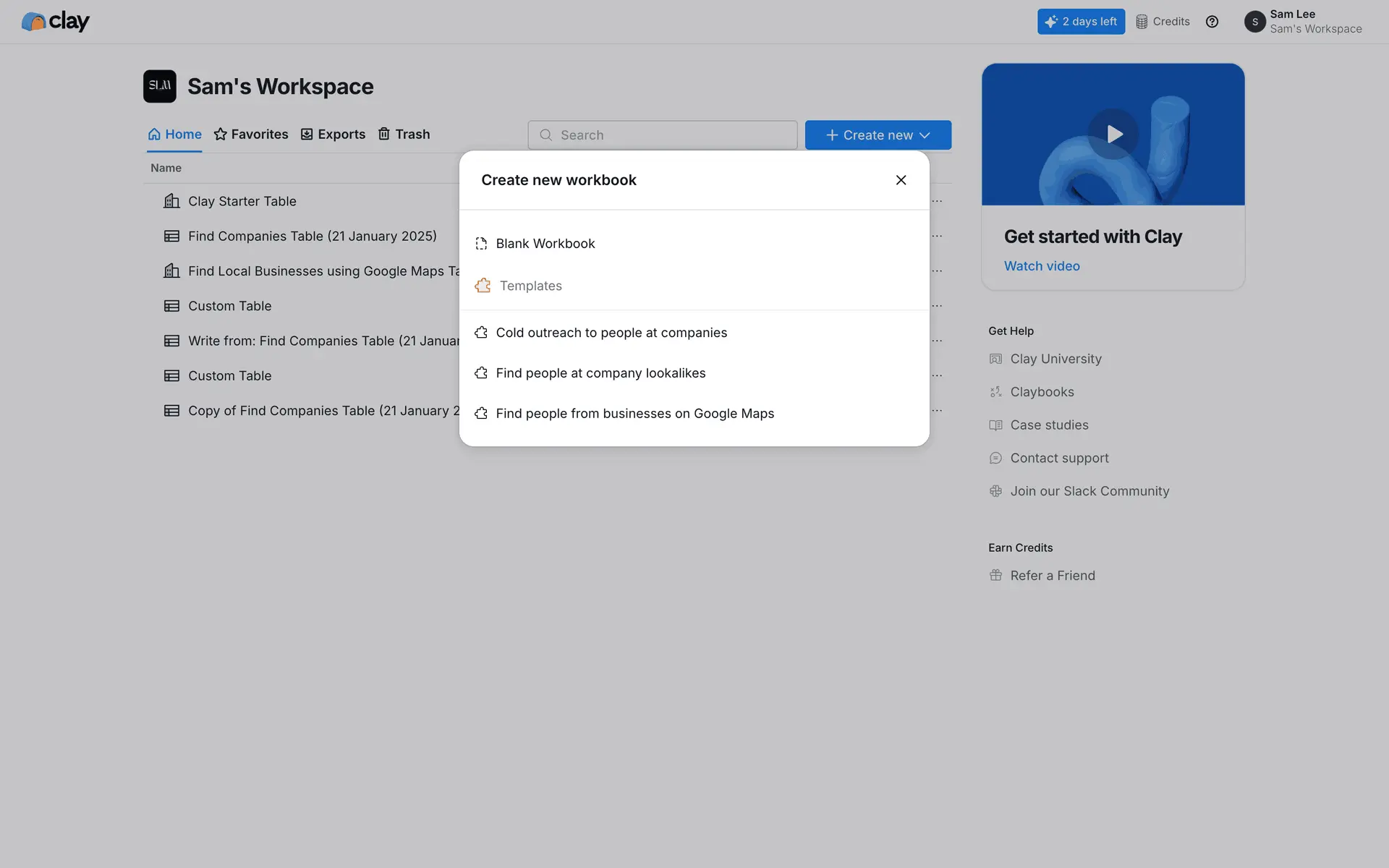Select Blank Workbook option

[x=545, y=244]
